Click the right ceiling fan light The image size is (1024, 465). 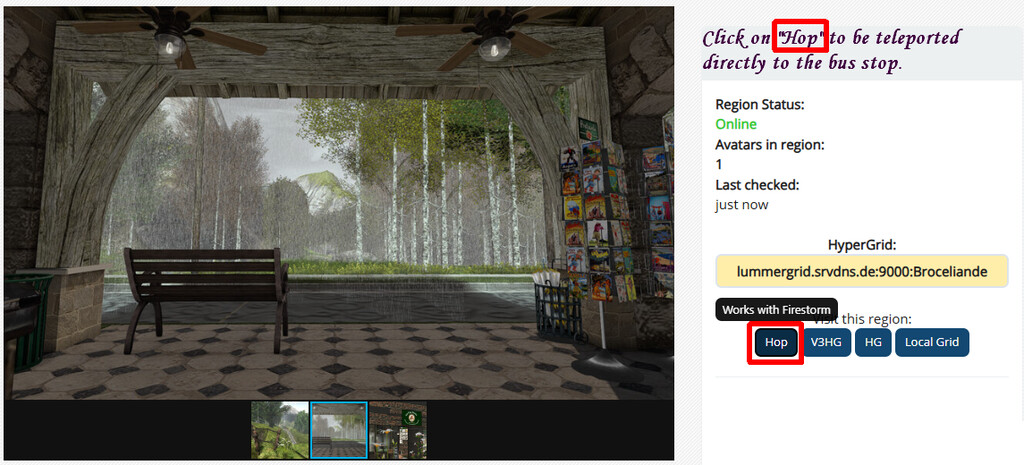coord(494,46)
